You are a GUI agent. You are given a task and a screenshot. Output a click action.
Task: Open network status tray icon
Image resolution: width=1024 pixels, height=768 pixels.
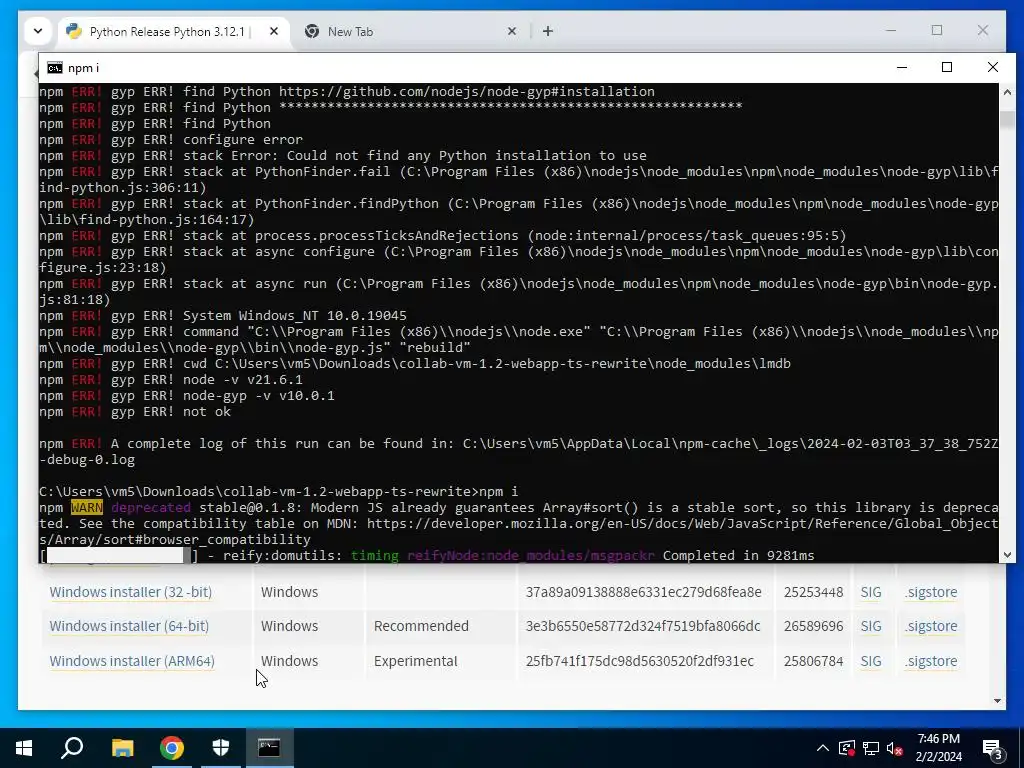pos(871,748)
